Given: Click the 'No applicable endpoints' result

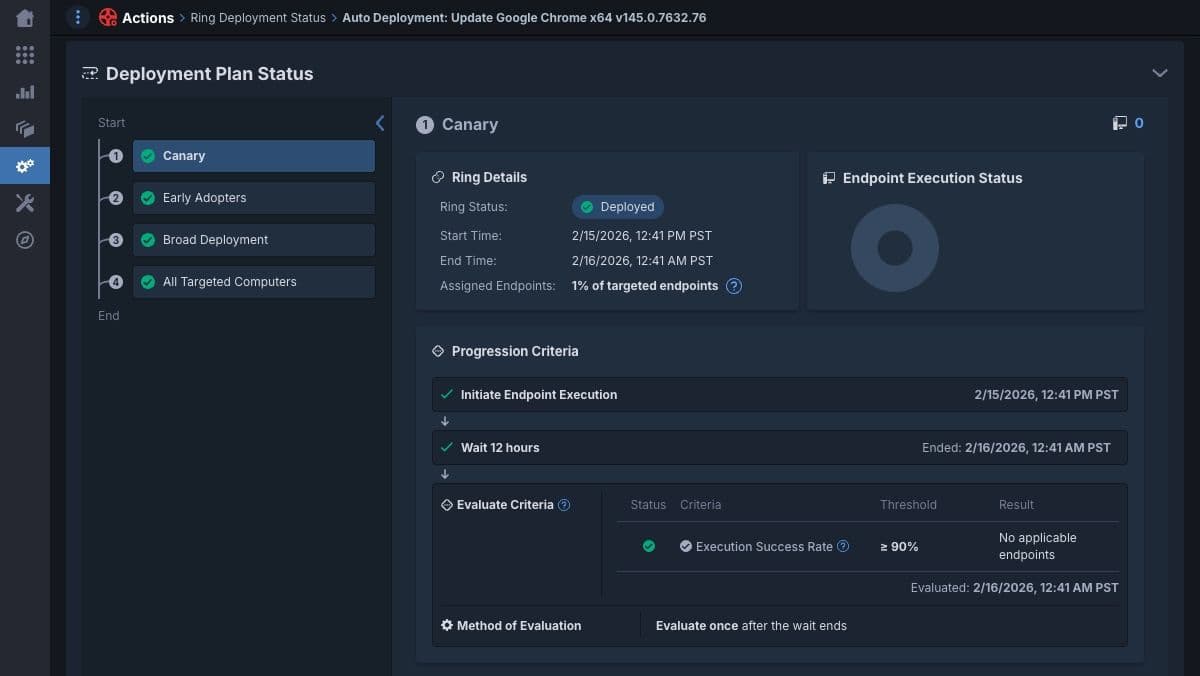Looking at the screenshot, I should coord(1038,546).
